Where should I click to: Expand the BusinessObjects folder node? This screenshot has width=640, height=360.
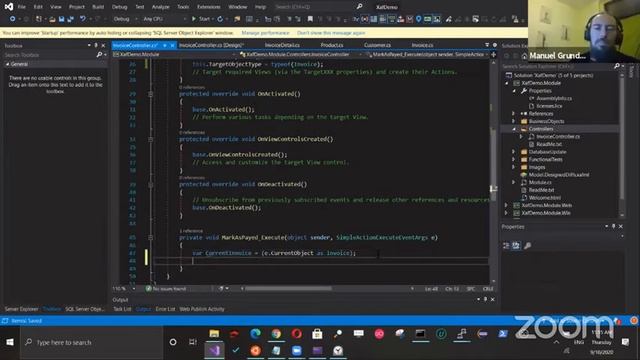coord(514,121)
